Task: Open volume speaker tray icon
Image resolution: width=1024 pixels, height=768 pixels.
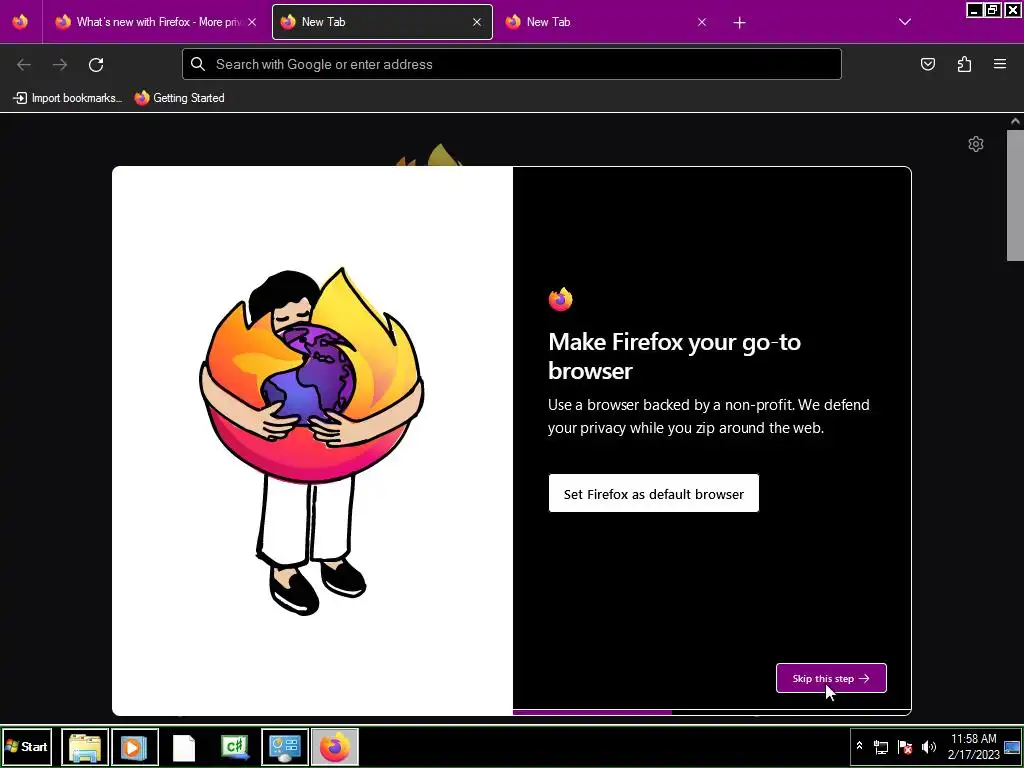Action: point(928,747)
